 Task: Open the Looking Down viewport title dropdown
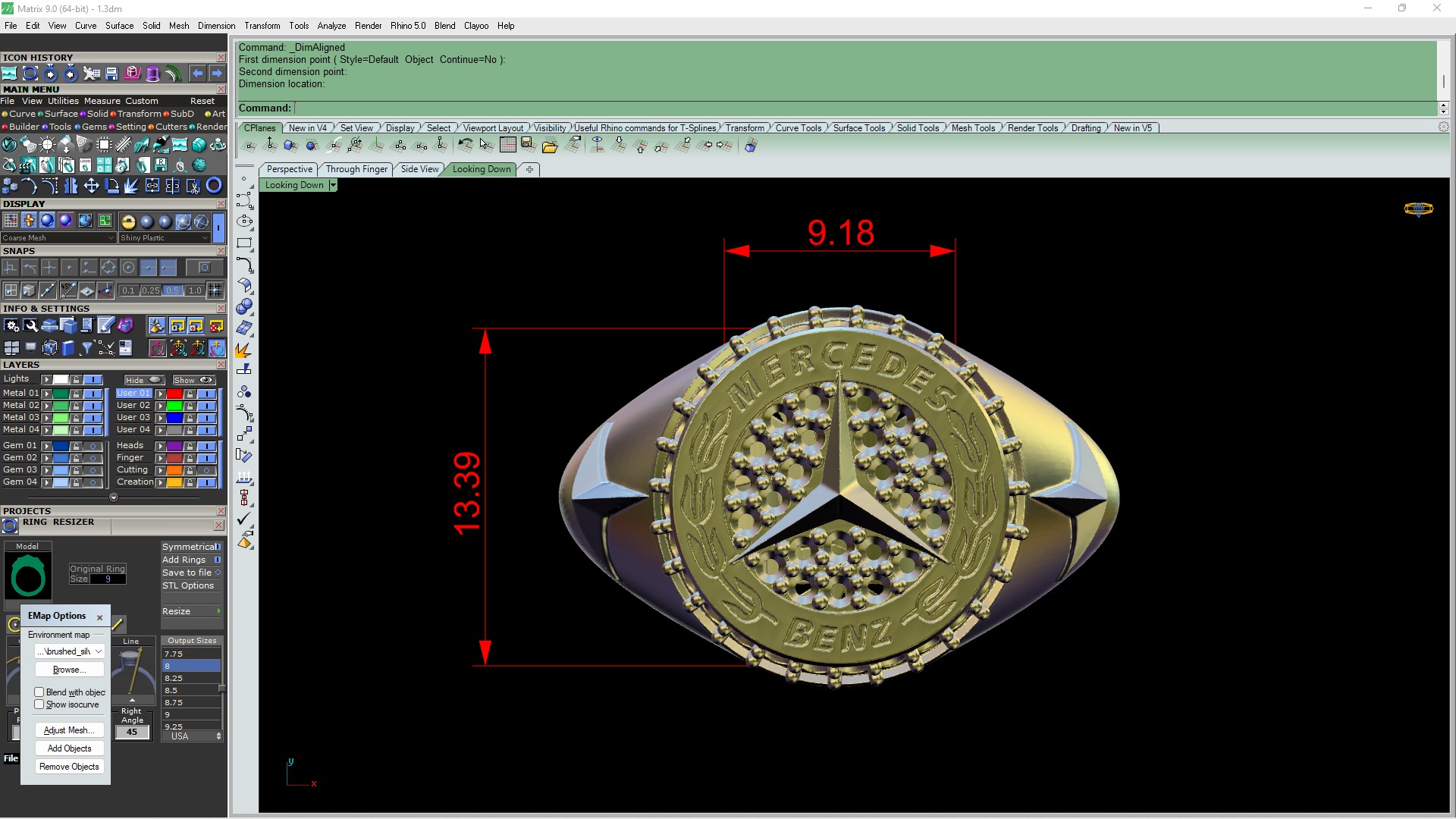pyautogui.click(x=333, y=185)
